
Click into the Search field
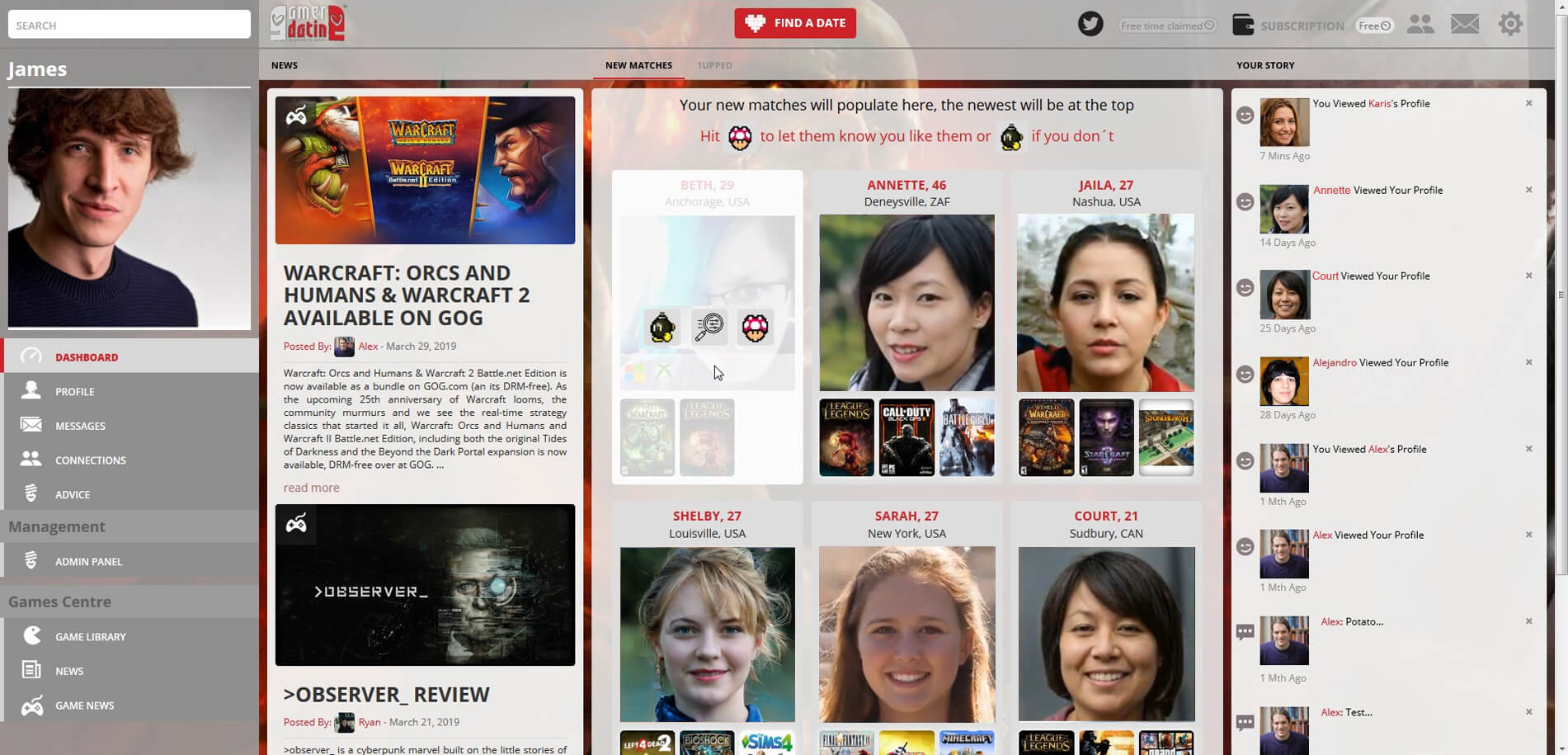(x=129, y=25)
